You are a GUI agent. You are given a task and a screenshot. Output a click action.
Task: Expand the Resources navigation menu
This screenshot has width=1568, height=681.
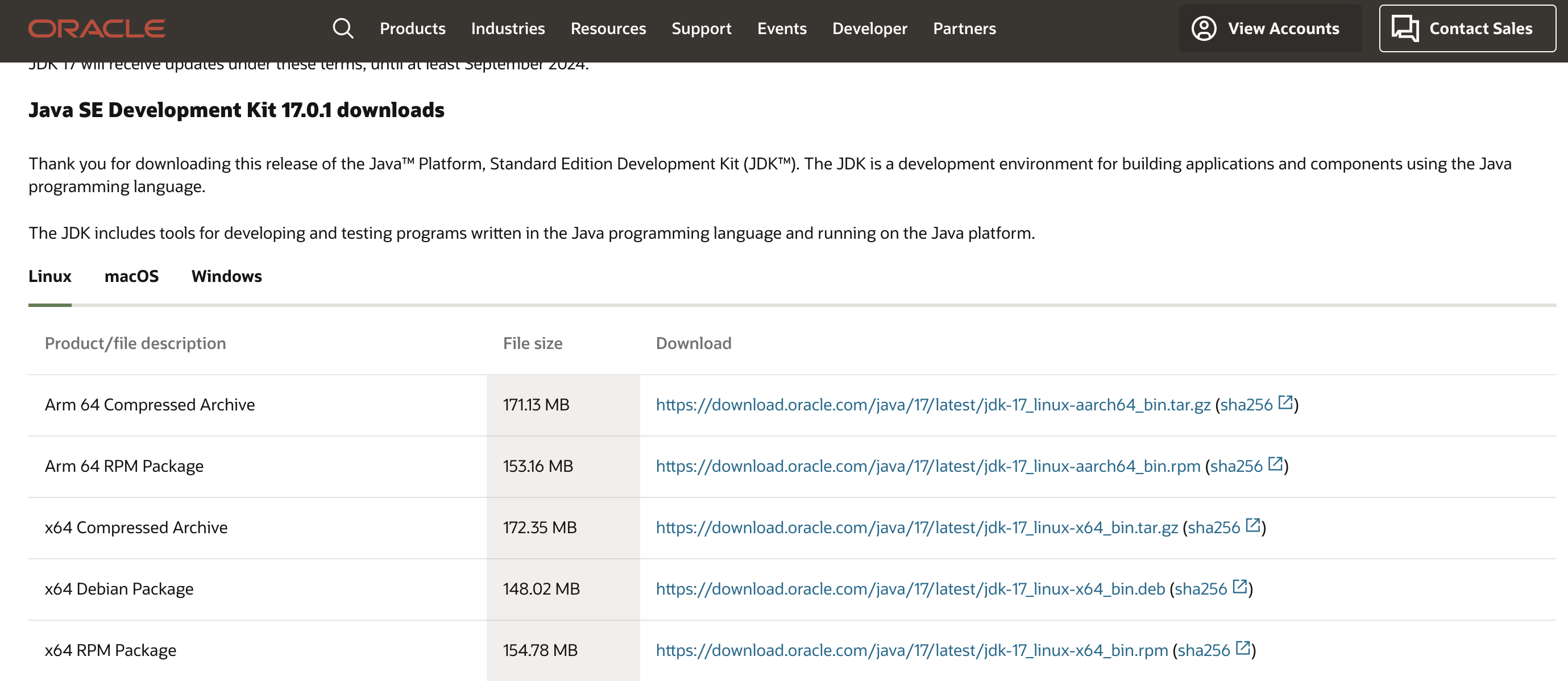coord(608,28)
